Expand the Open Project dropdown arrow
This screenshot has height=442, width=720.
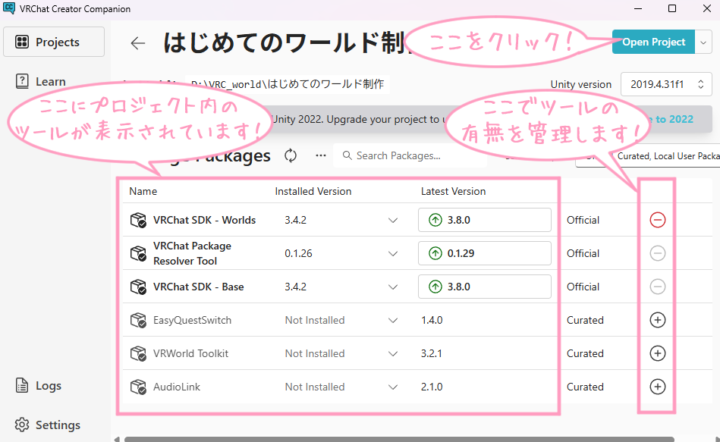coord(703,42)
